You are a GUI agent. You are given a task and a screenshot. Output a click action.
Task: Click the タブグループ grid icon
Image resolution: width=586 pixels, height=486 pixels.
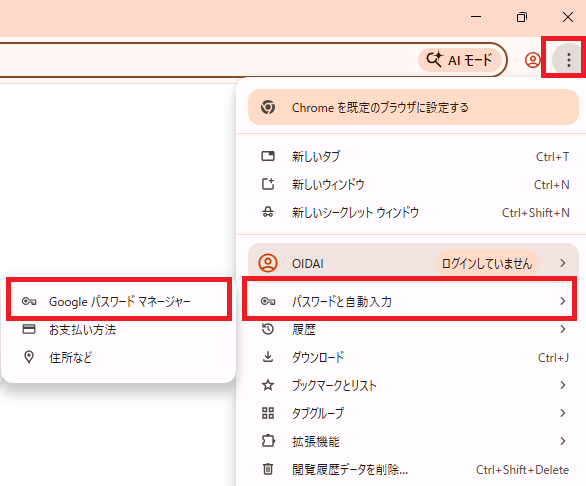tap(268, 413)
